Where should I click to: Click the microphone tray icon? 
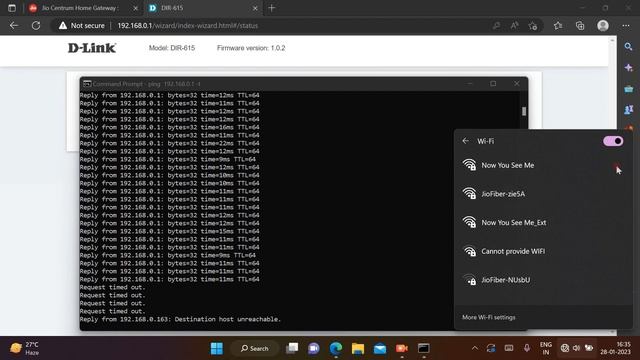tap(527, 348)
